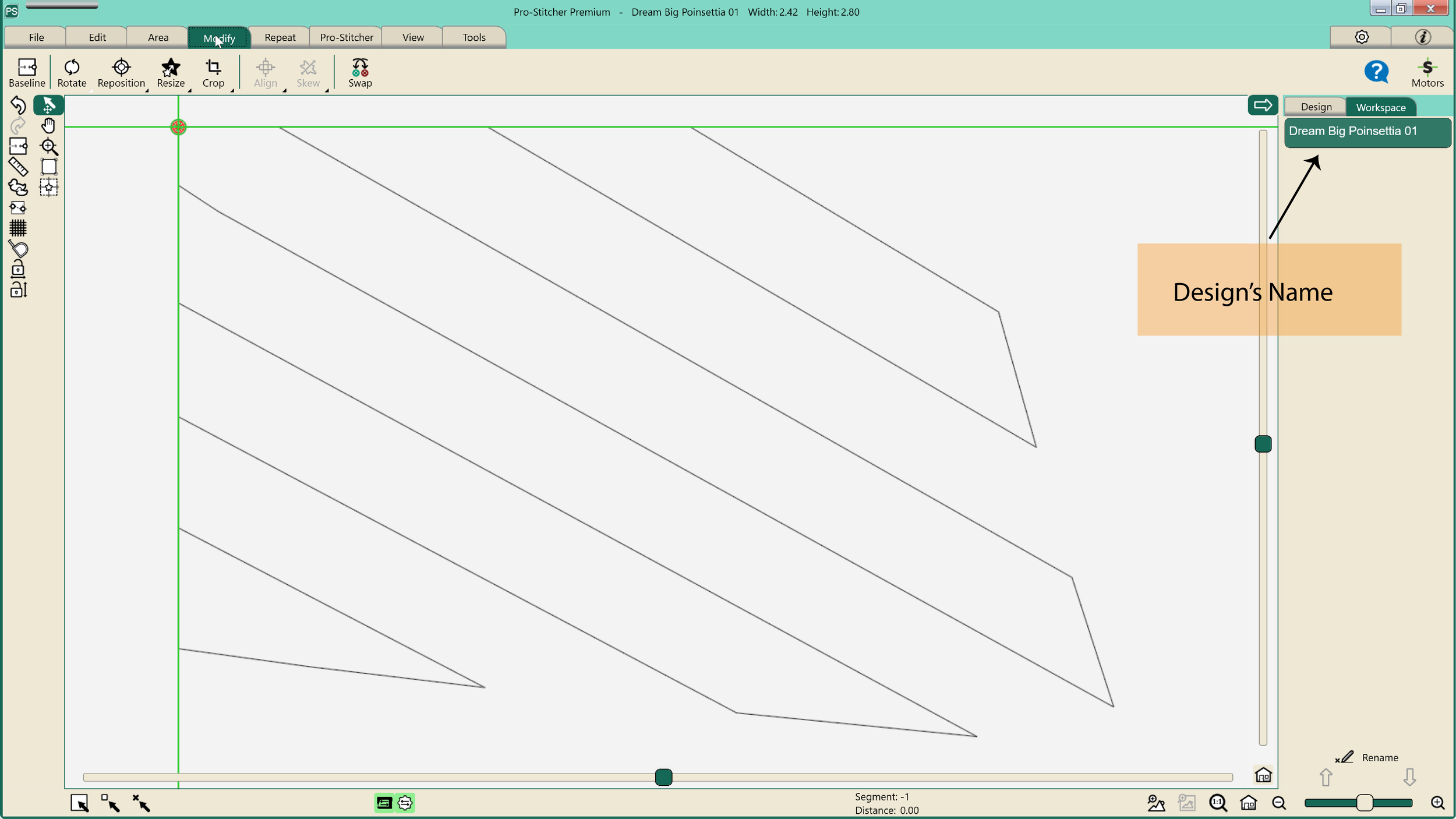Switch to the Design panel tab
Viewport: 1456px width, 819px height.
pos(1316,107)
